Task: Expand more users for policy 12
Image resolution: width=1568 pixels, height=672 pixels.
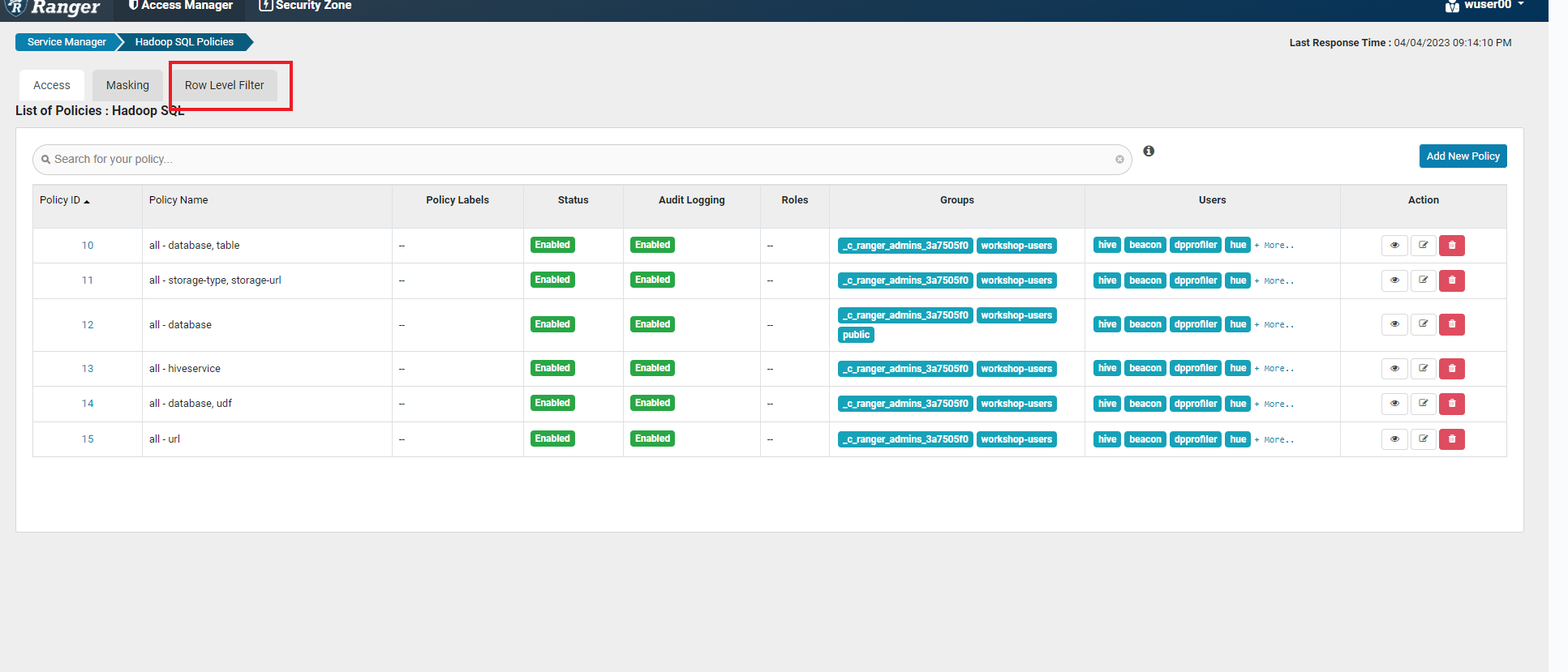Action: tap(1274, 325)
